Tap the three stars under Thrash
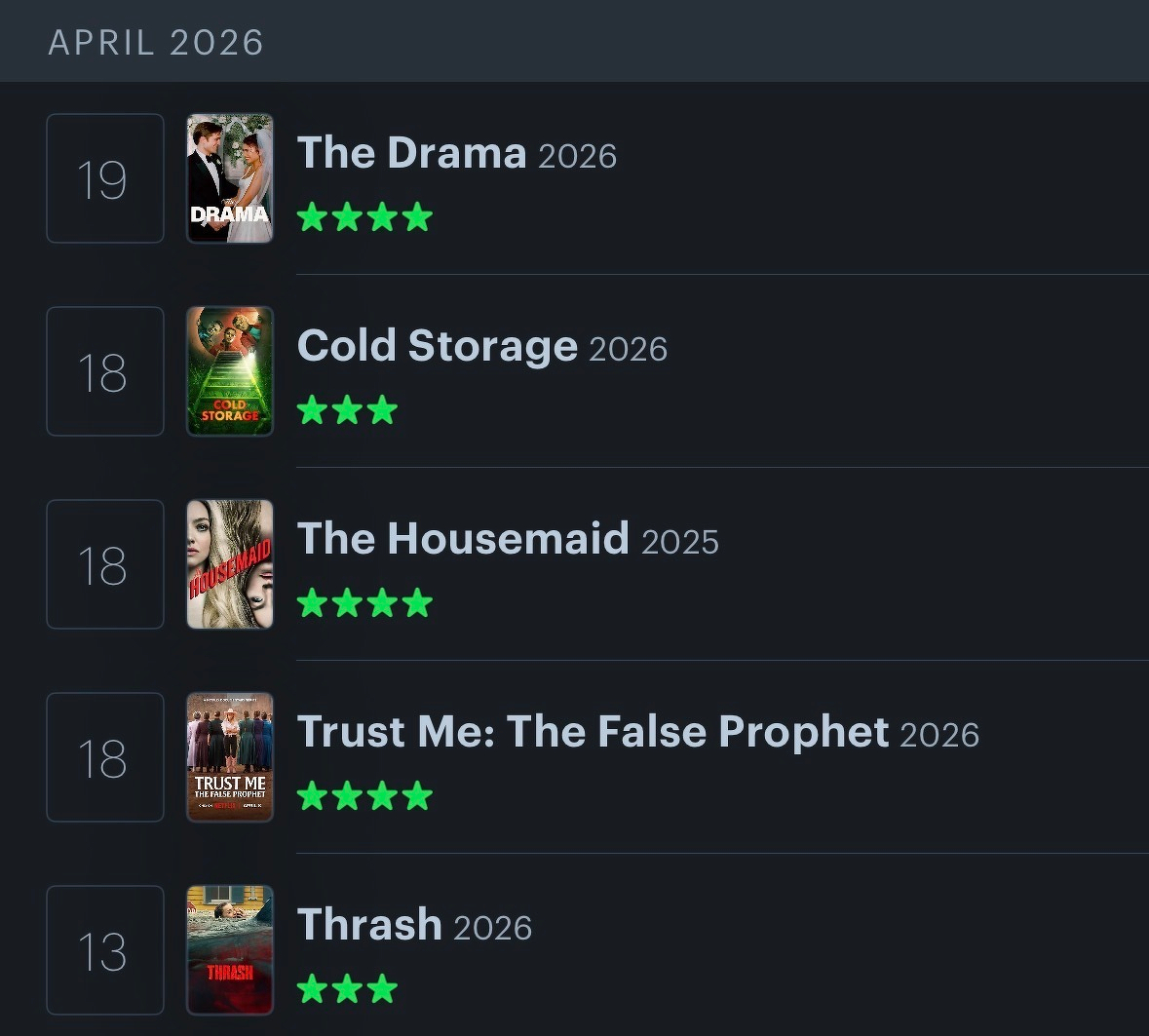Image resolution: width=1149 pixels, height=1036 pixels. click(x=347, y=988)
